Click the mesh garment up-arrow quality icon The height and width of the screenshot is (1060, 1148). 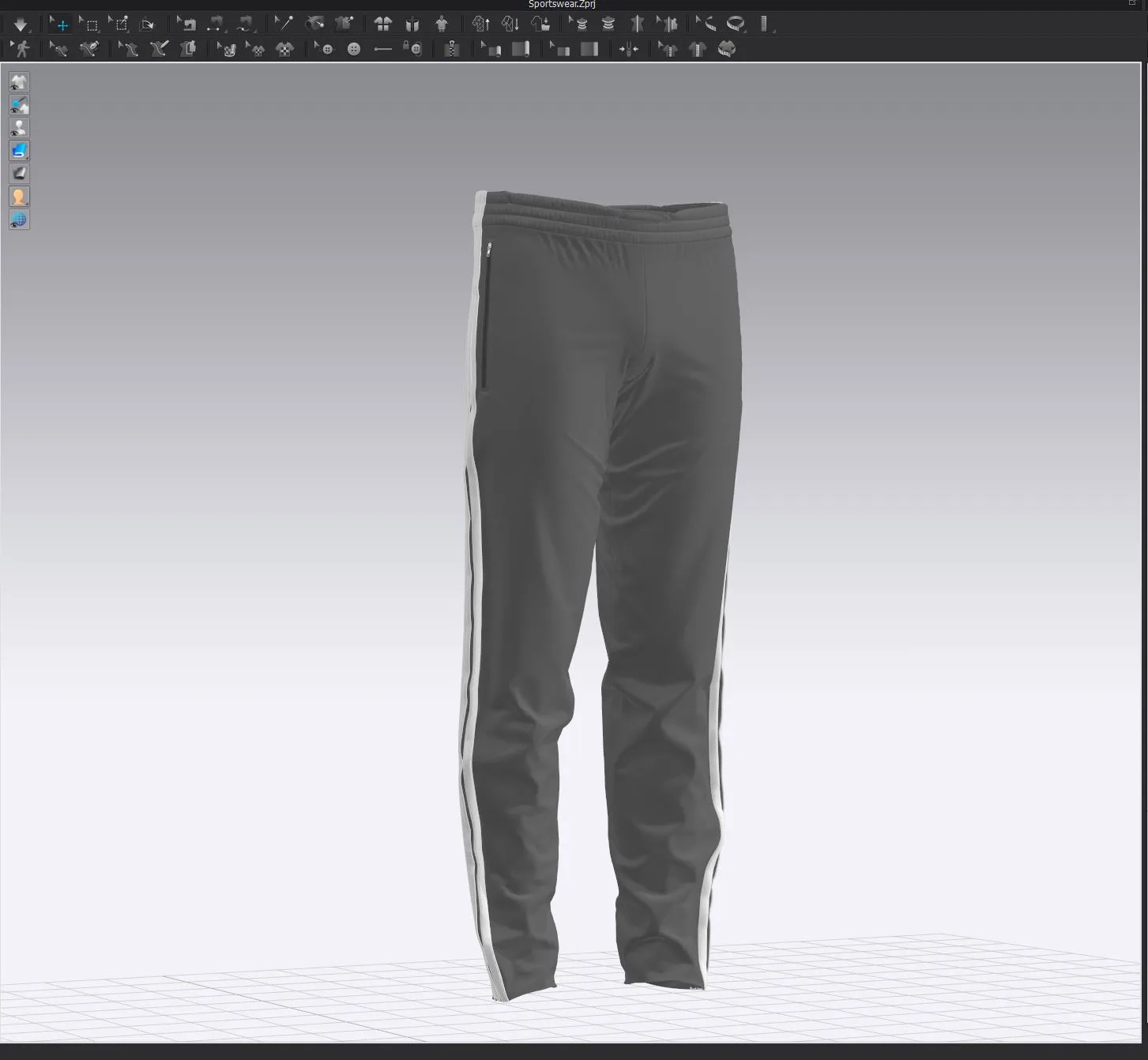pos(481,24)
